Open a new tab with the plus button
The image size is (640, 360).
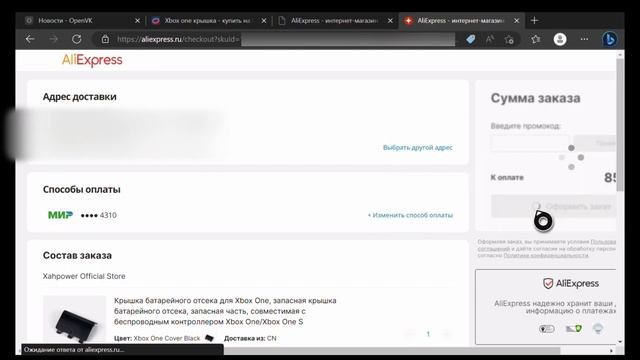click(534, 20)
